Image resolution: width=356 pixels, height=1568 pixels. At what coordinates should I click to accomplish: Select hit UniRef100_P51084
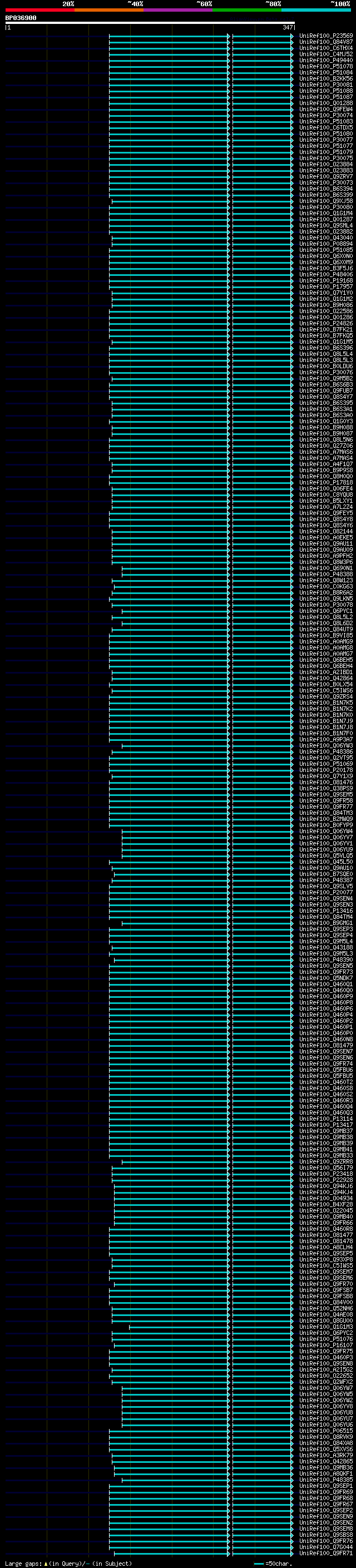(326, 72)
